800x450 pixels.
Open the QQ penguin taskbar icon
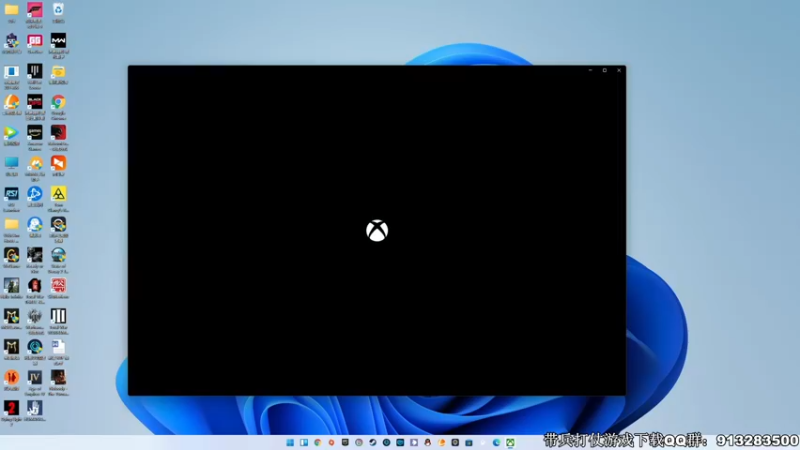click(x=428, y=442)
